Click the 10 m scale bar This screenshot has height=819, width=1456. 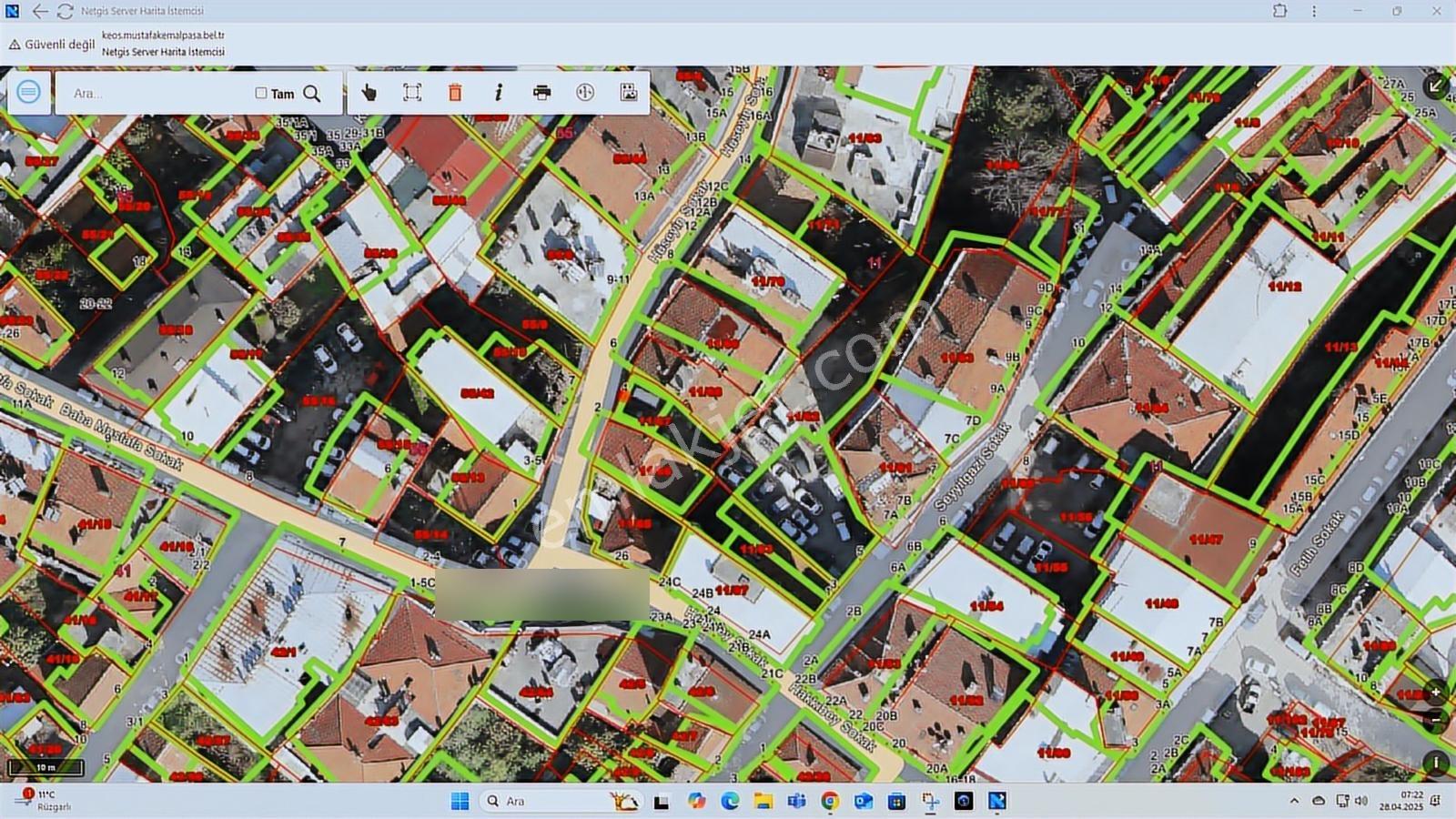[x=45, y=768]
